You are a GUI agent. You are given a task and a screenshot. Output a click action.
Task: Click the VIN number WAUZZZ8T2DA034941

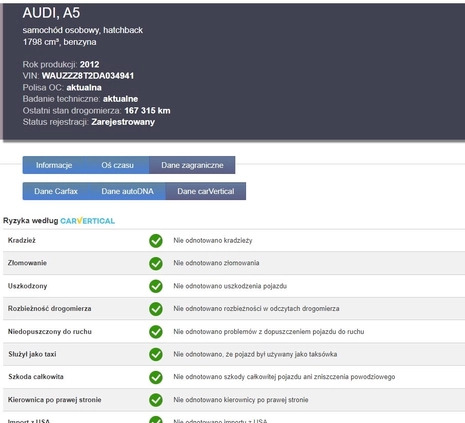pyautogui.click(x=88, y=76)
